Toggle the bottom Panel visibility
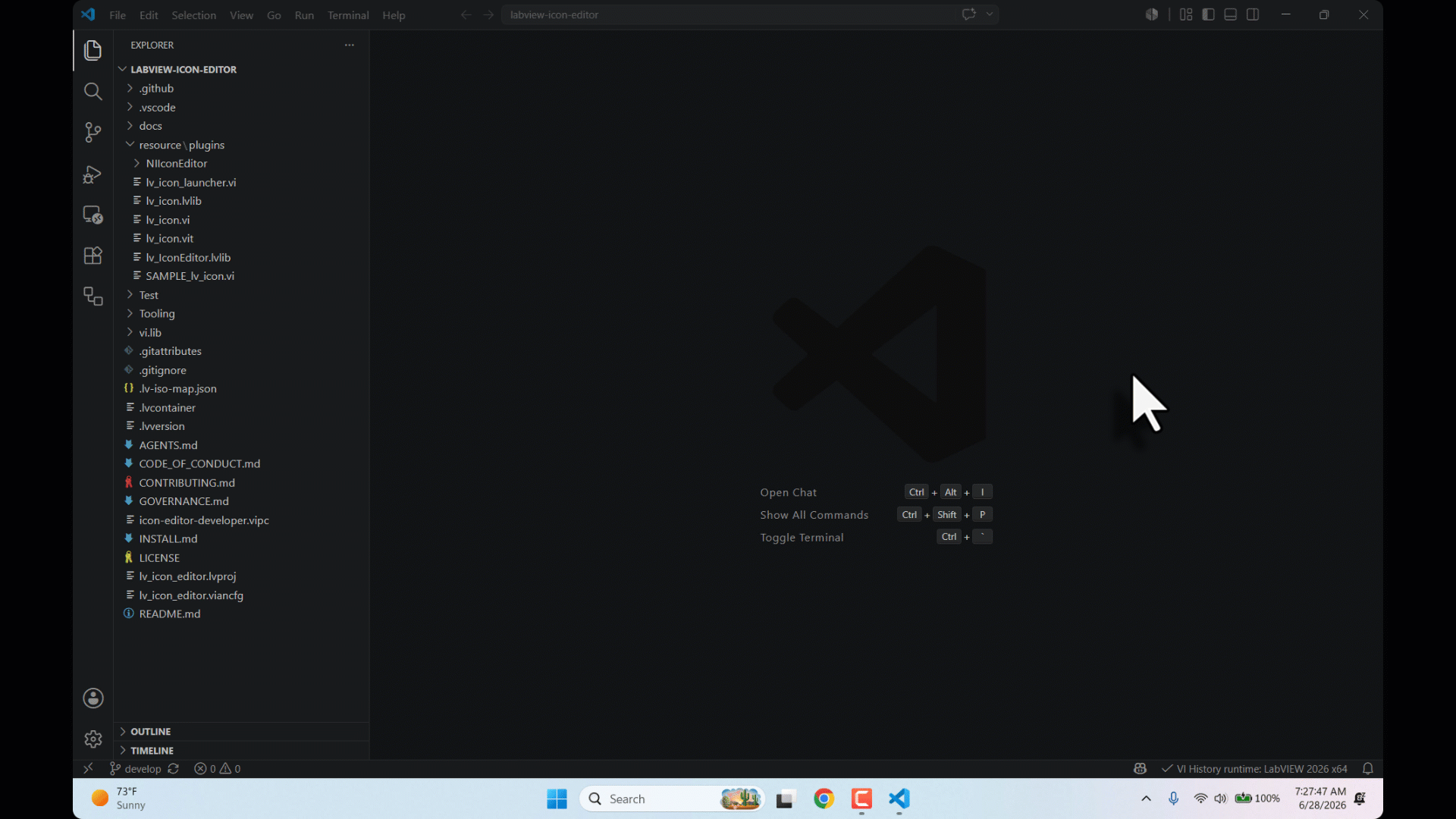The height and width of the screenshot is (819, 1456). [x=1230, y=14]
